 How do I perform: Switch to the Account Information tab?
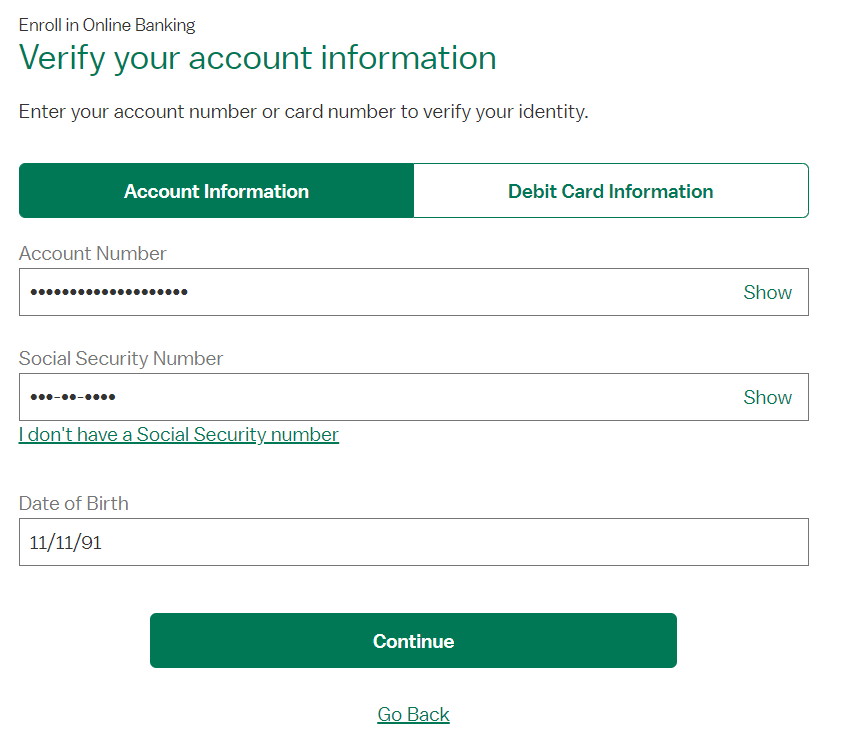point(216,191)
